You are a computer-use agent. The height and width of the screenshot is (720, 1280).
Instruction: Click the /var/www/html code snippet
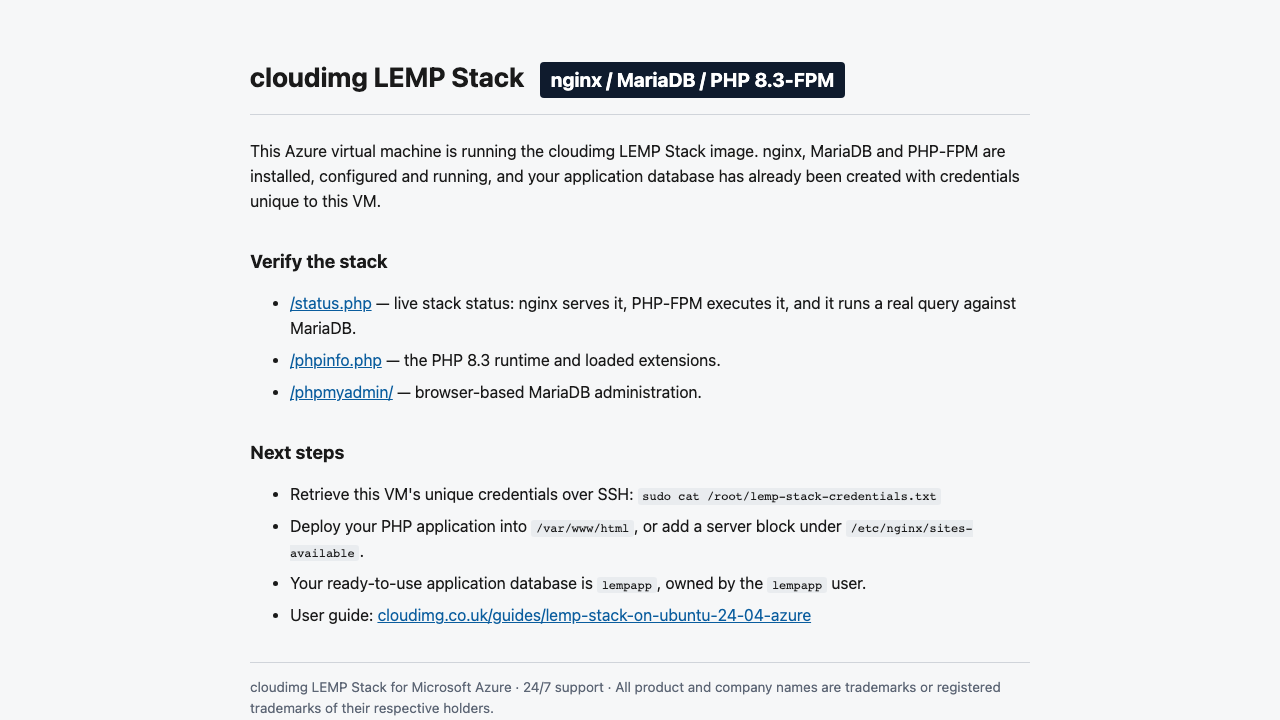click(x=582, y=528)
